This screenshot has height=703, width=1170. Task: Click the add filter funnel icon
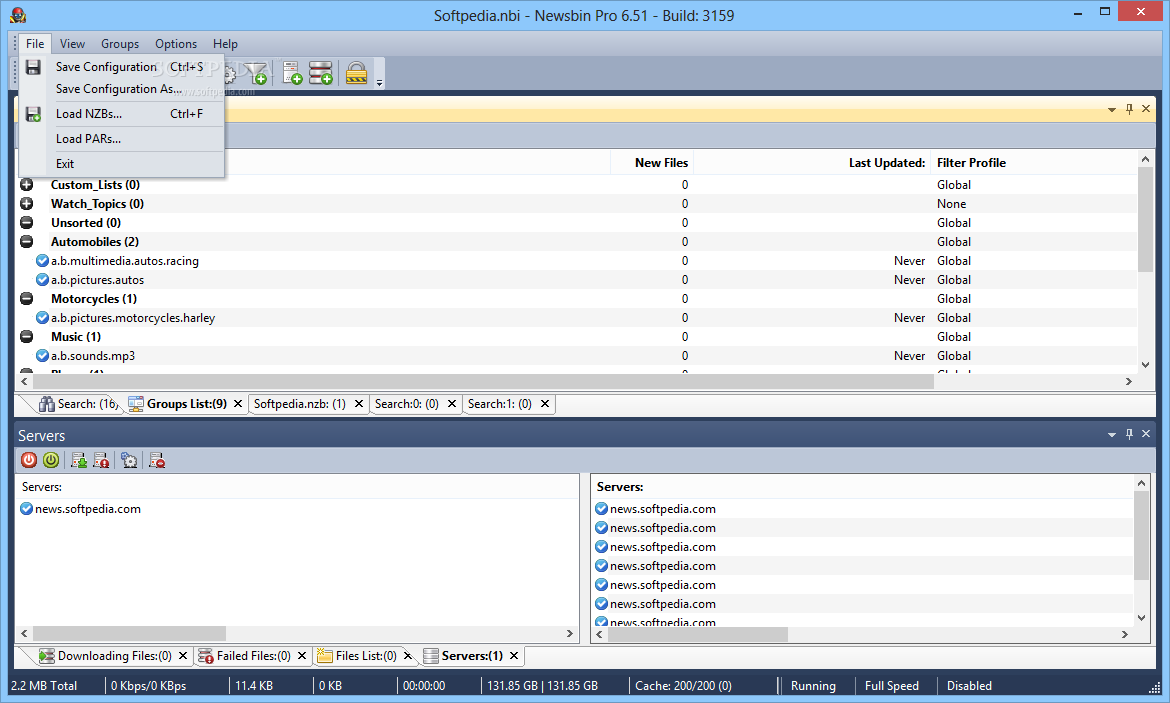tap(256, 73)
